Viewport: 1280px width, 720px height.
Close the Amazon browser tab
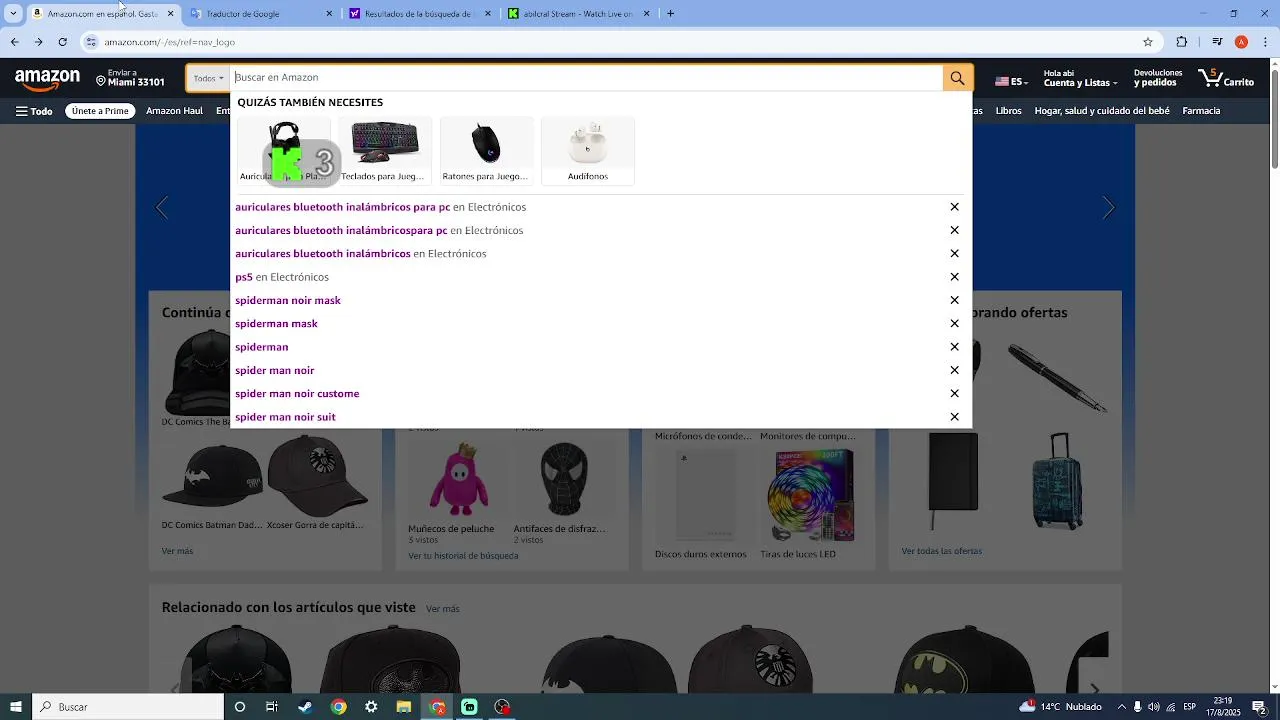click(x=171, y=14)
